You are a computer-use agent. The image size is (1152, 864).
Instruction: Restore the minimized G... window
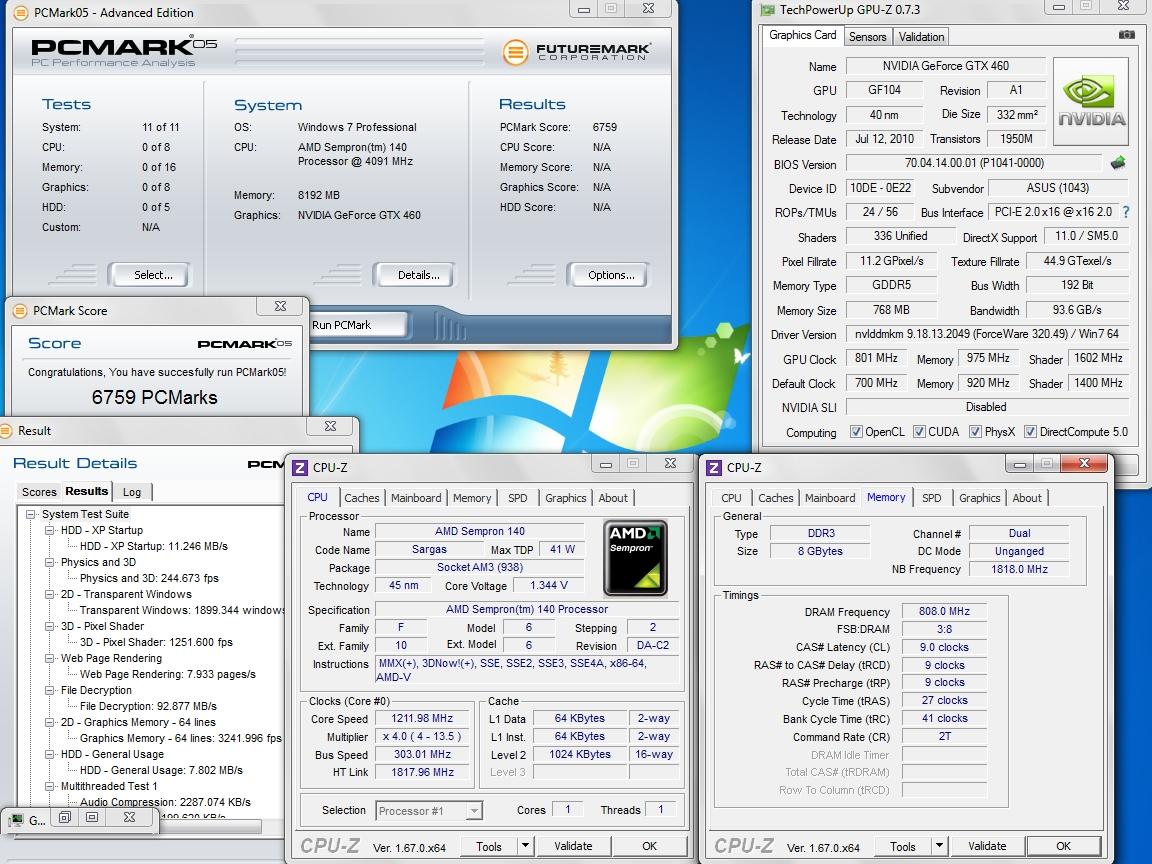click(x=65, y=817)
